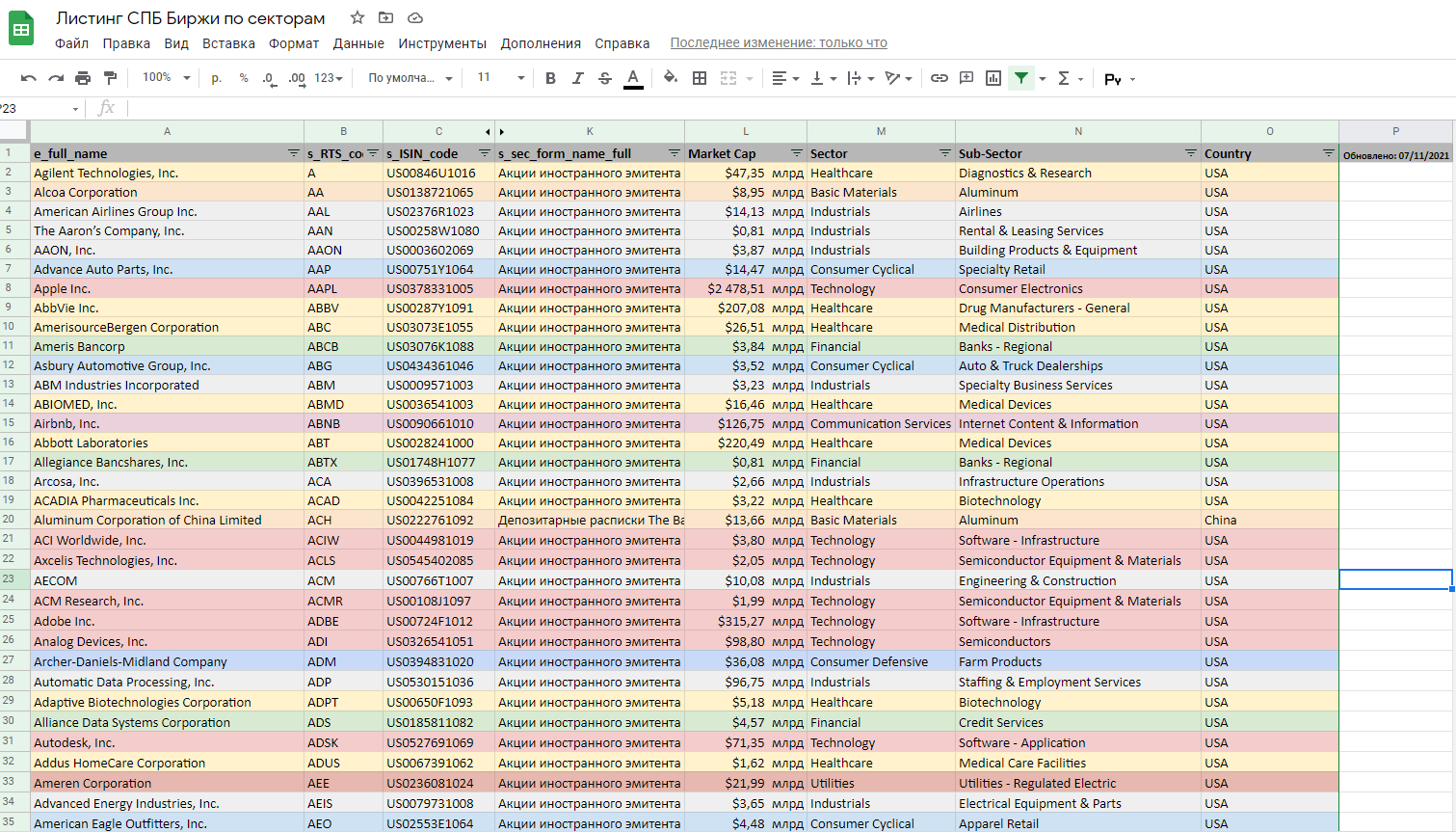The width and height of the screenshot is (1456, 832).
Task: Open last change history link
Action: click(779, 43)
